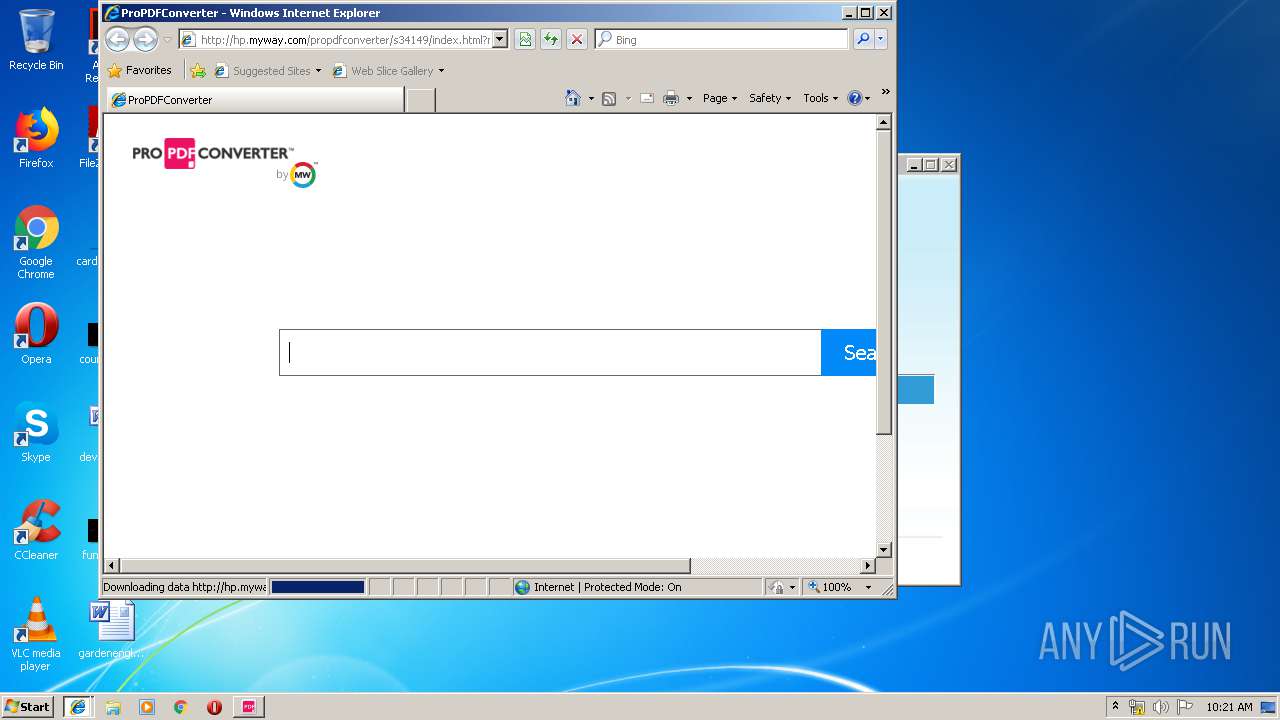Open the Safety menu
1280x720 pixels.
click(770, 98)
